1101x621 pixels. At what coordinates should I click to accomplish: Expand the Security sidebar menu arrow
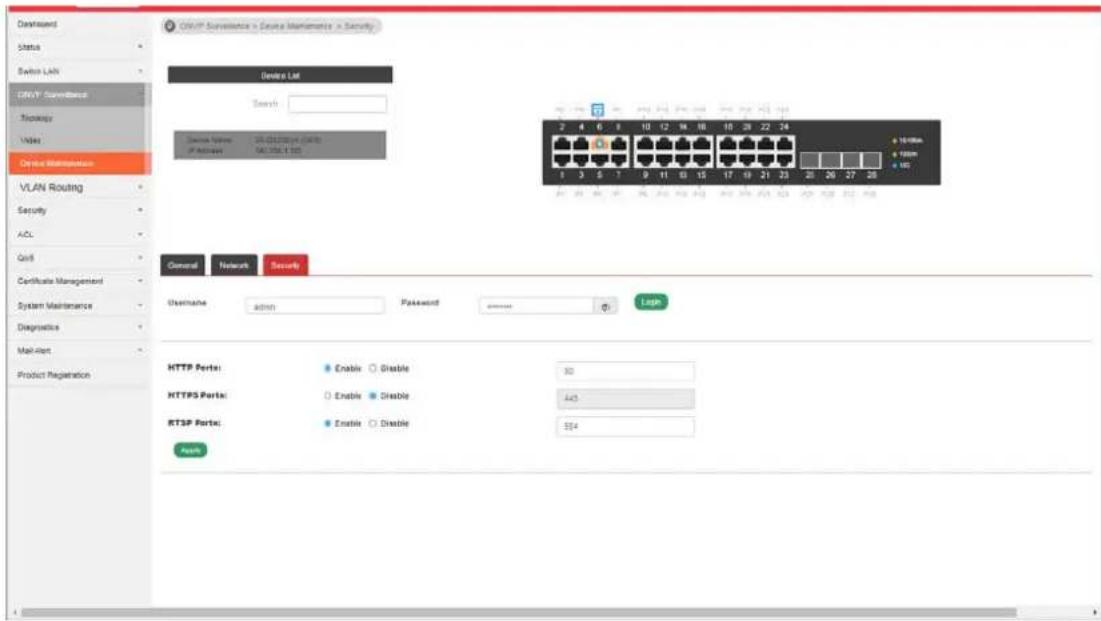pyautogui.click(x=140, y=210)
